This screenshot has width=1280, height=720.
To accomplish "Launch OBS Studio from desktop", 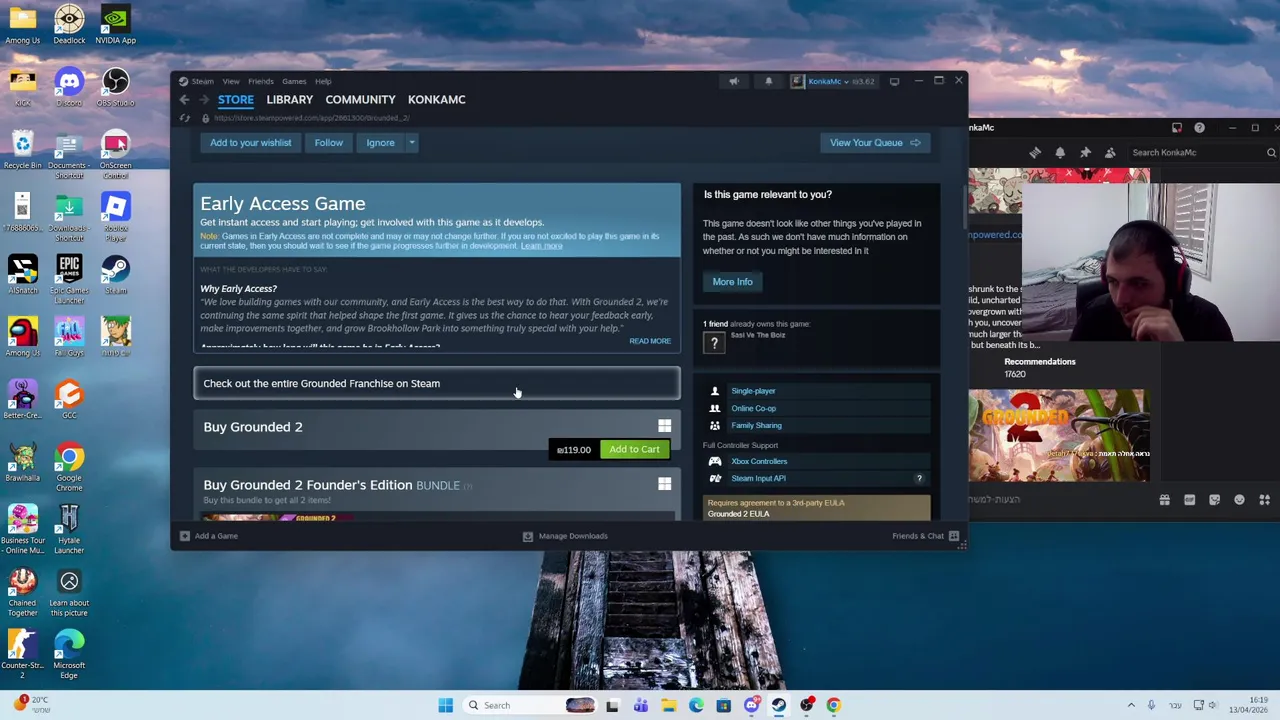I will (x=115, y=87).
